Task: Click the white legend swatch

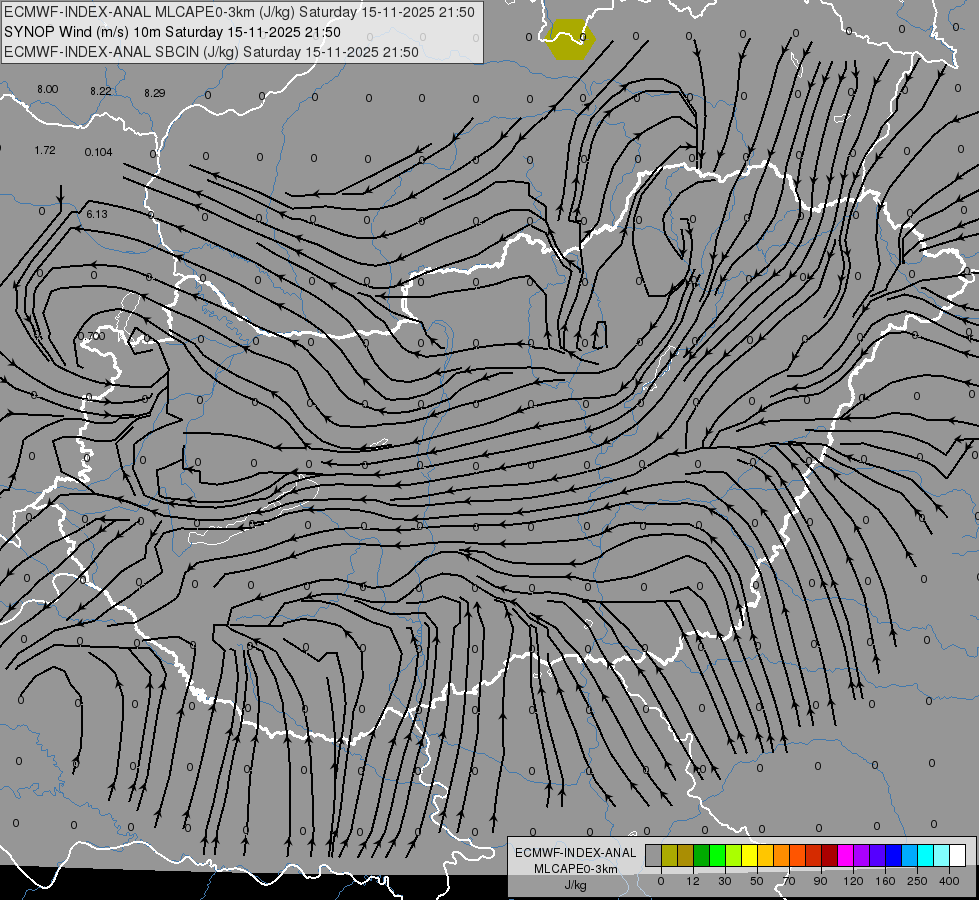Action: (958, 856)
